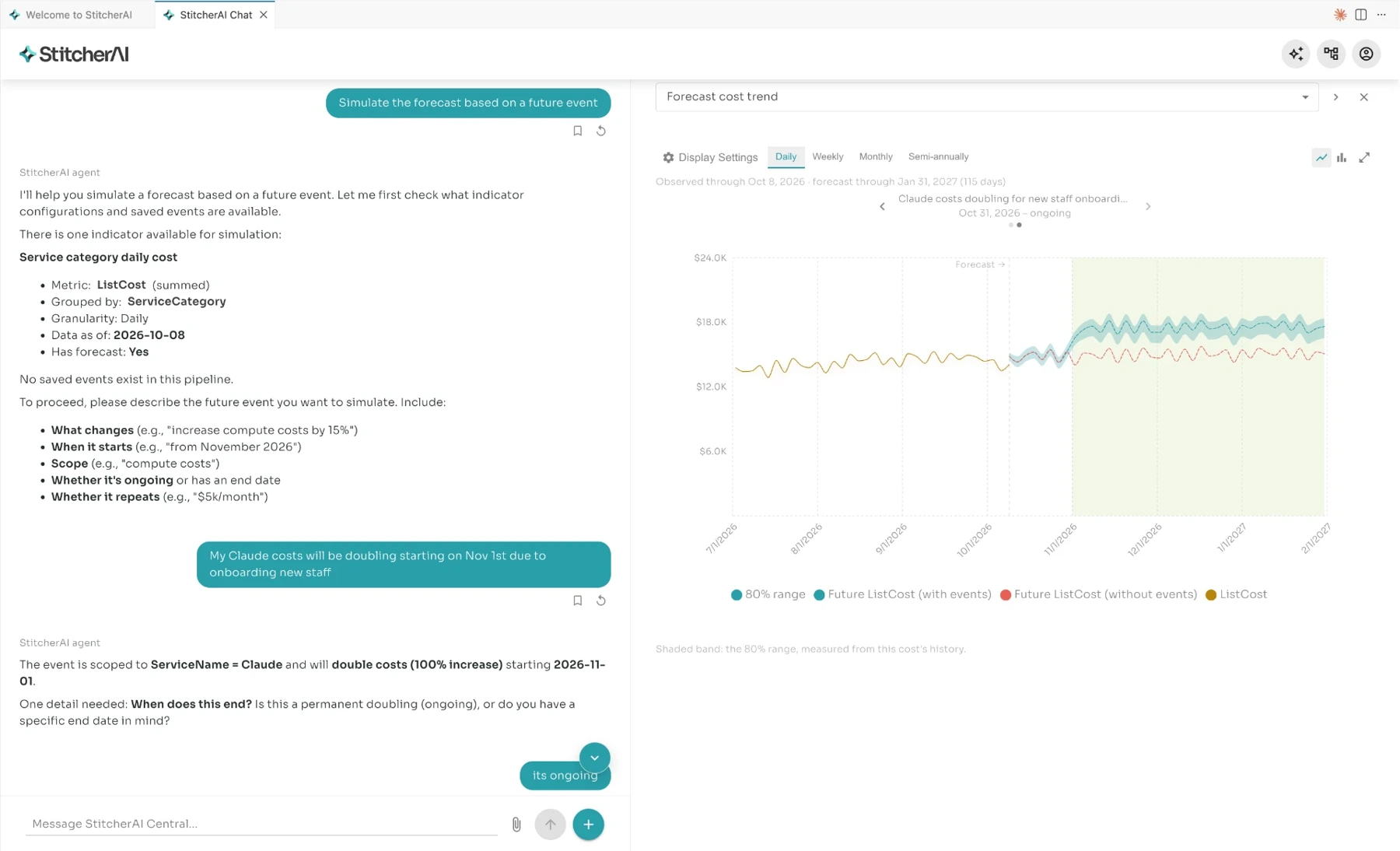The width and height of the screenshot is (1400, 851).
Task: Click the 'its ongoing' message bubble
Action: coord(565,776)
